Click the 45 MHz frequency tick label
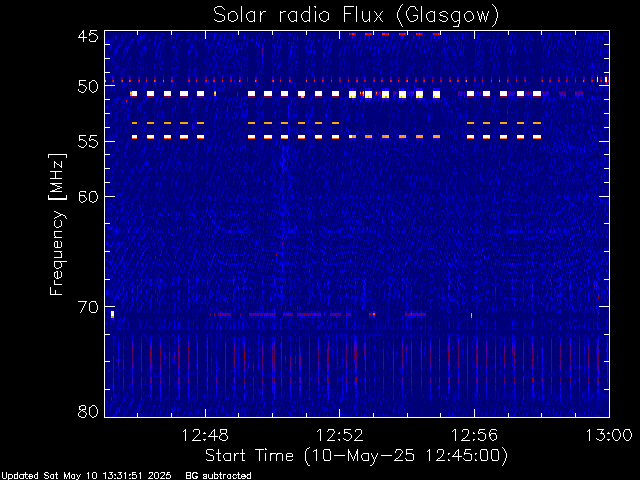Viewport: 640px width, 480px height. [x=88, y=36]
